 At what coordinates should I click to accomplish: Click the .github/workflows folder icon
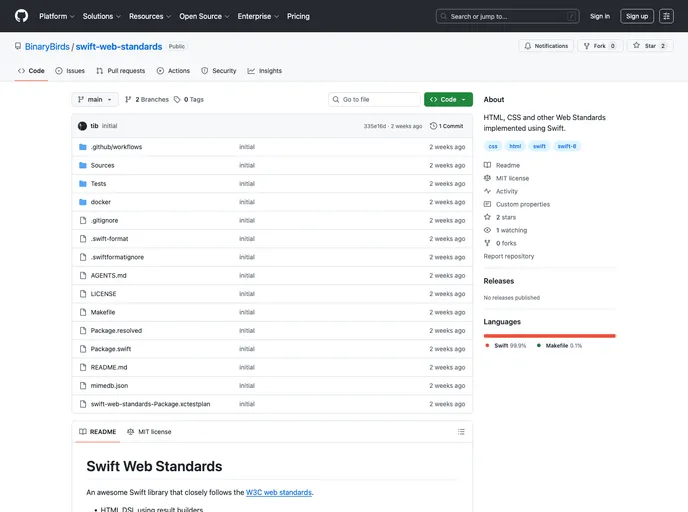[x=82, y=147]
